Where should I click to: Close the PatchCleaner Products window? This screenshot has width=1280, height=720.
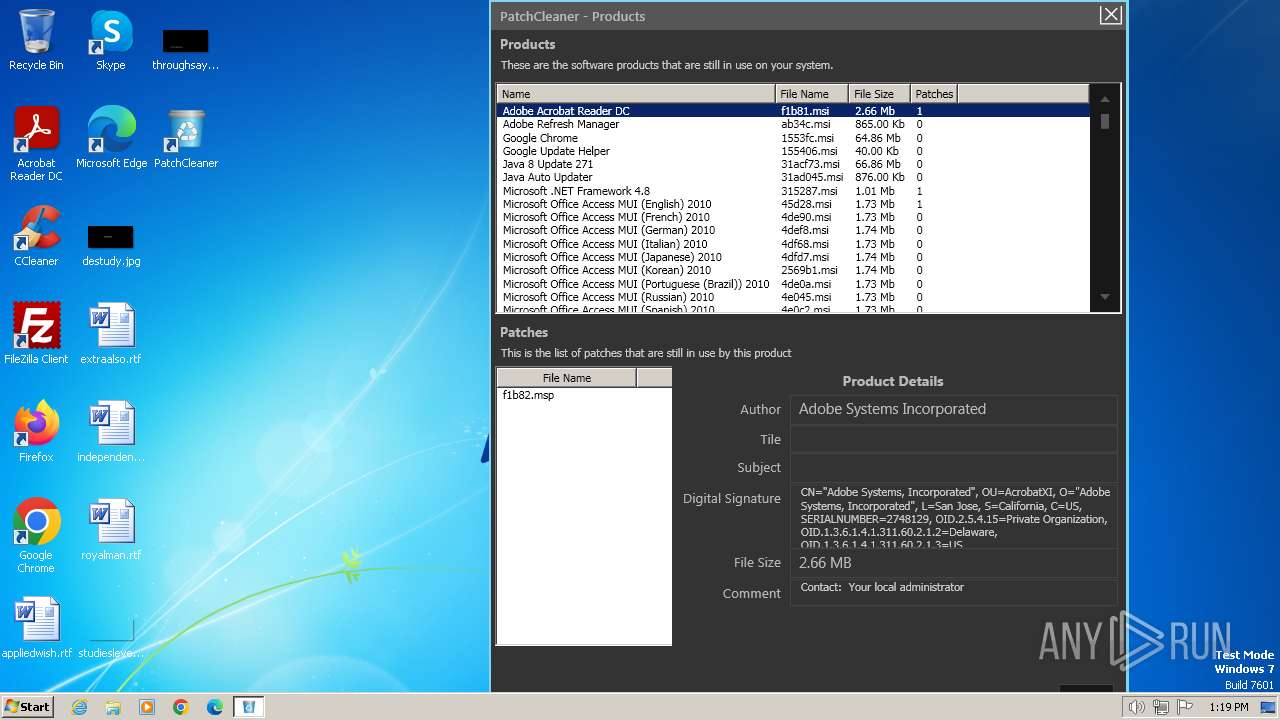pos(1110,15)
